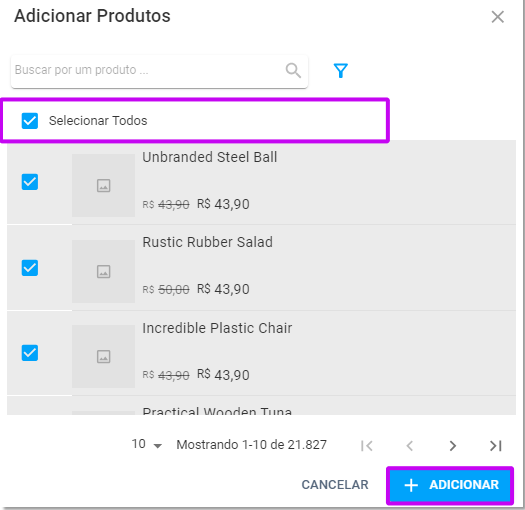Uncheck the Selecionar Todos checkbox
The image size is (525, 510).
click(30, 121)
